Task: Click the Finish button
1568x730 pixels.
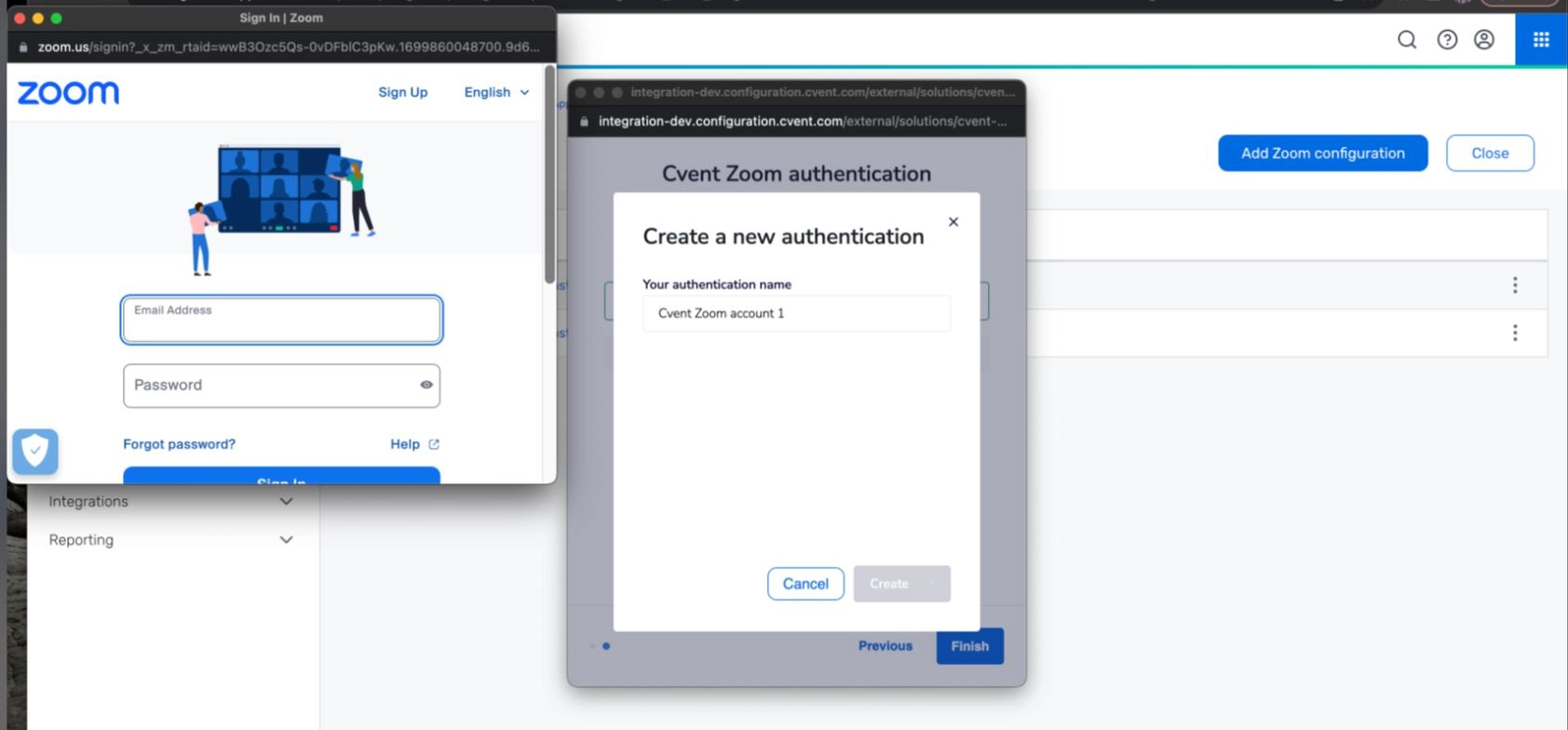Action: pyautogui.click(x=969, y=645)
